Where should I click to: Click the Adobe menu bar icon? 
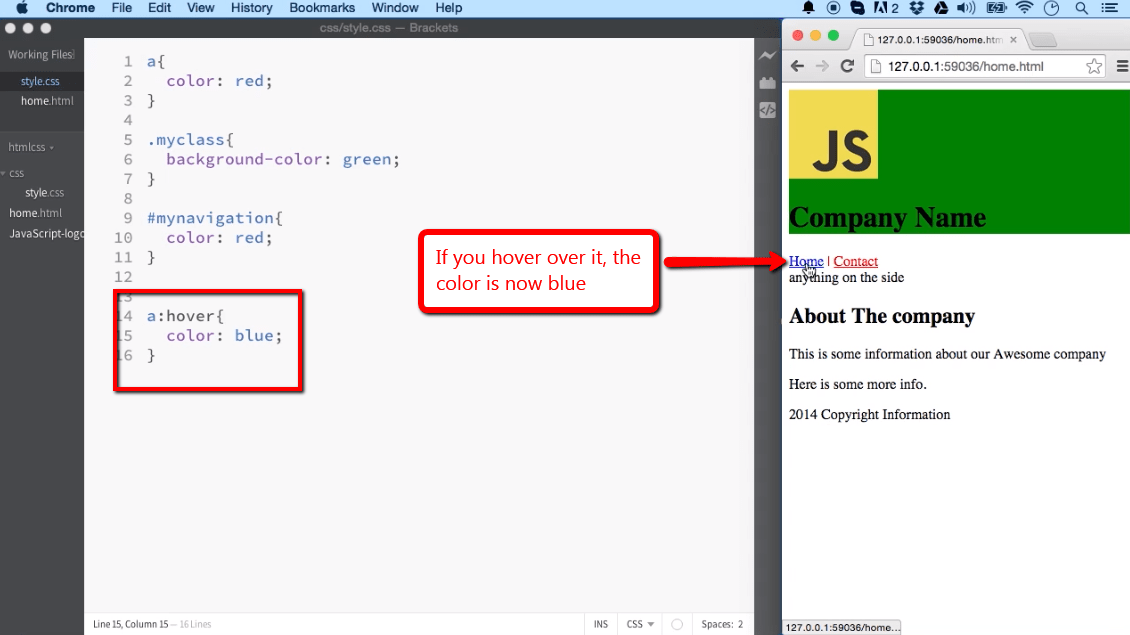tap(886, 8)
